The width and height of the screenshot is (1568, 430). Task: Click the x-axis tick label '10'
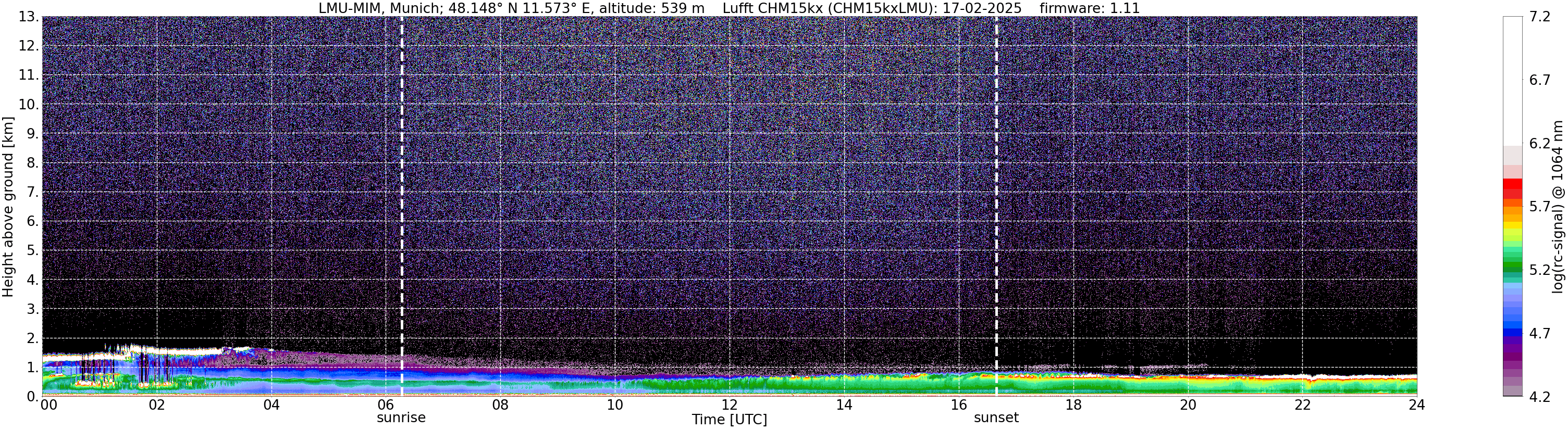(x=615, y=405)
